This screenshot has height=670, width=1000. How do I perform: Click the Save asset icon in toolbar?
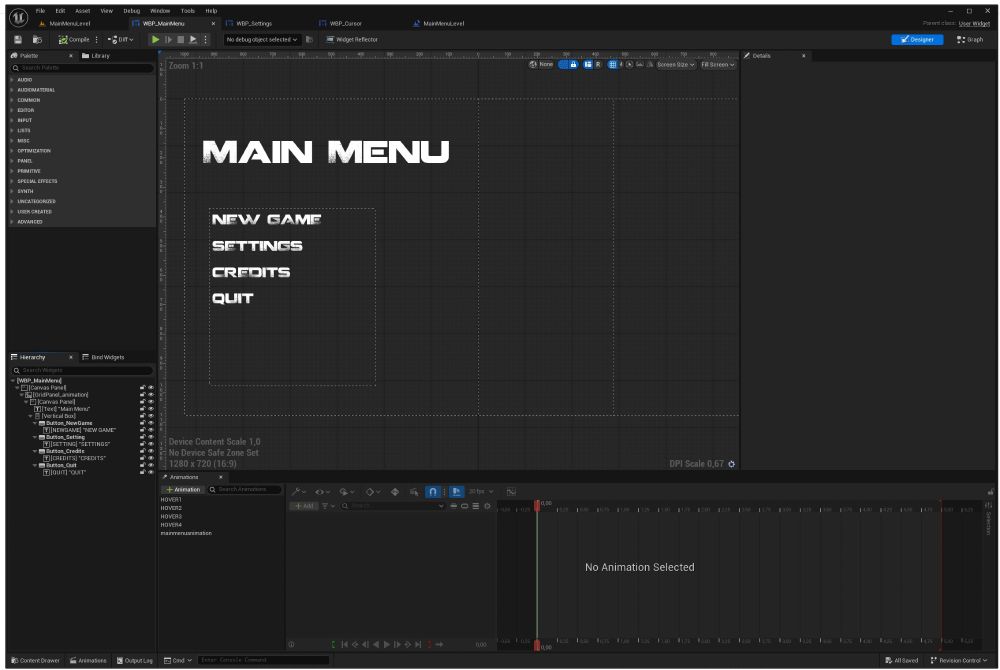[18, 40]
